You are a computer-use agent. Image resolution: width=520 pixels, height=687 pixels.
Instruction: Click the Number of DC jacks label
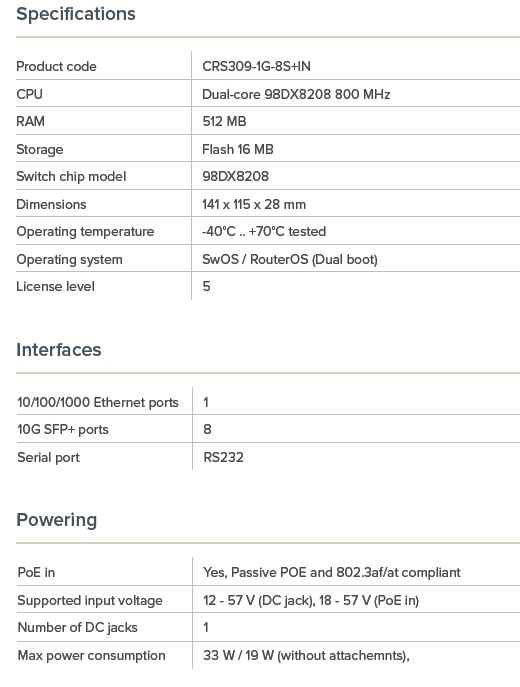coord(77,627)
